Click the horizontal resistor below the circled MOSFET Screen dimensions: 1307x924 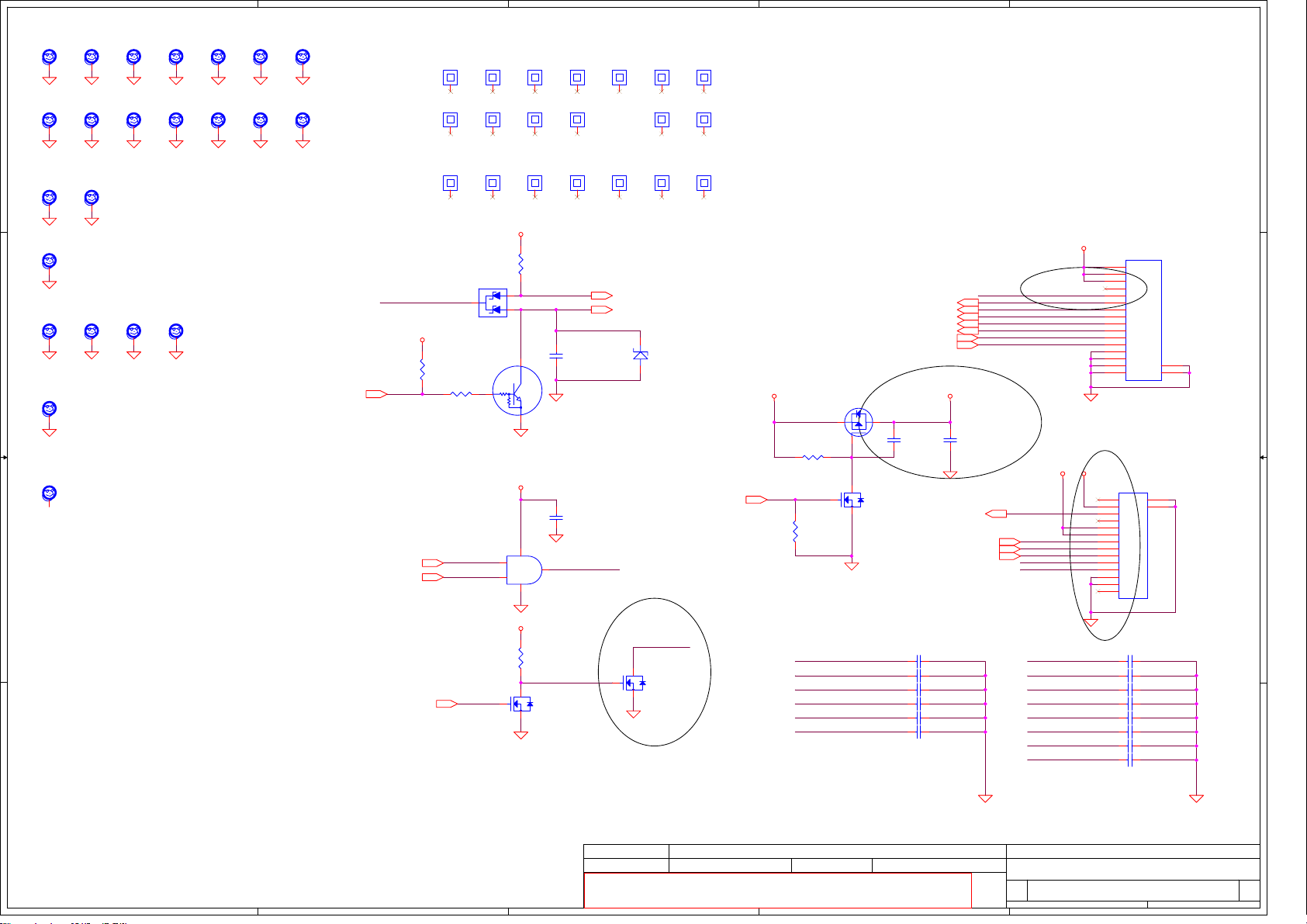(813, 457)
